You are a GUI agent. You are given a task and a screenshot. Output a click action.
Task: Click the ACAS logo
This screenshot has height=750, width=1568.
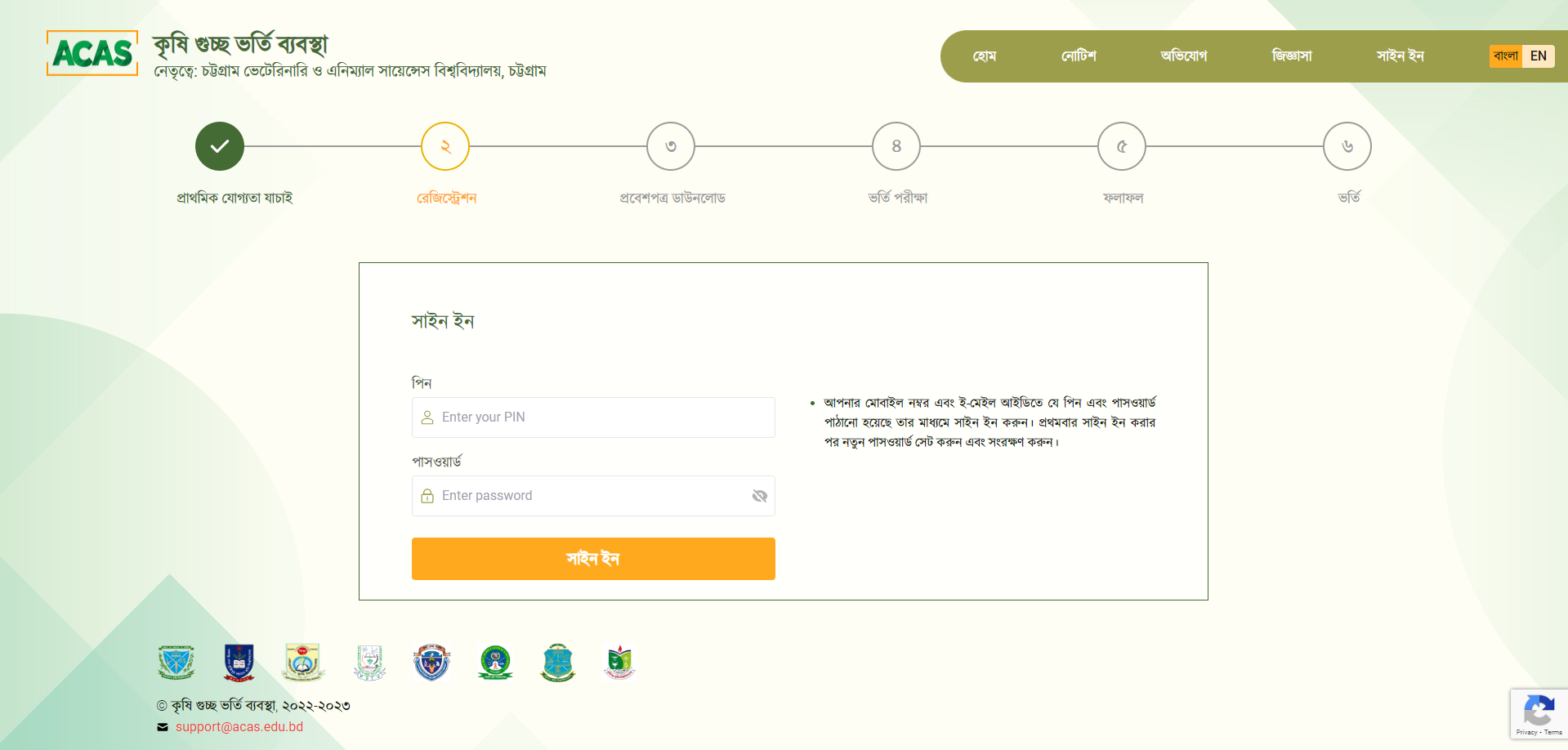[92, 54]
